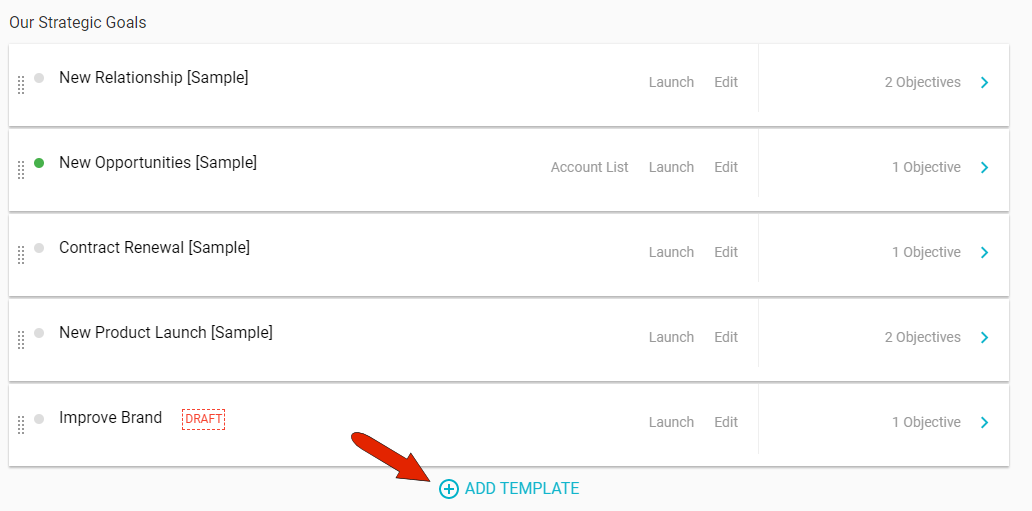Open the Contract Renewal [Sample] title
This screenshot has width=1032, height=511.
[154, 247]
